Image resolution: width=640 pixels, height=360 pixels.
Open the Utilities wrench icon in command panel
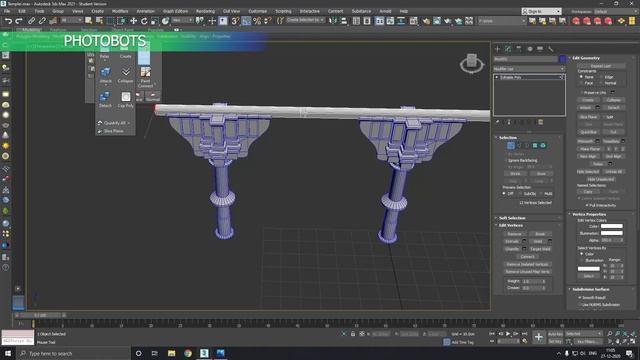click(551, 49)
